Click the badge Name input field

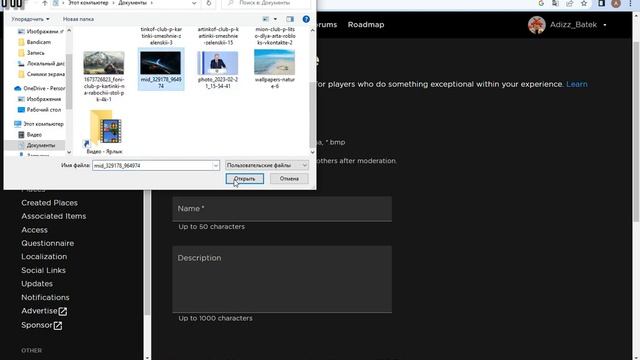[282, 209]
